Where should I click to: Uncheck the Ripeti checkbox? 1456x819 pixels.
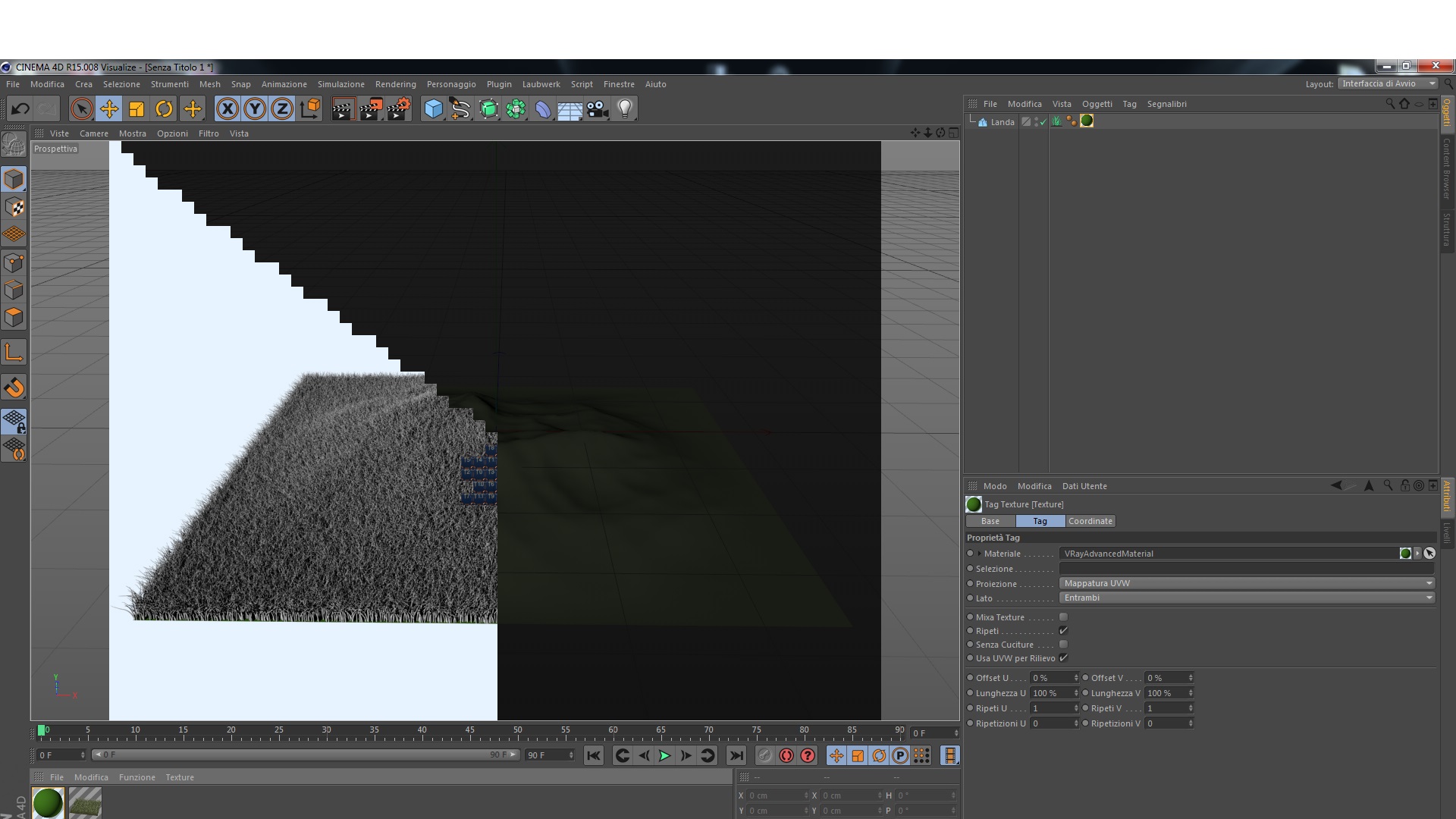click(x=1063, y=631)
